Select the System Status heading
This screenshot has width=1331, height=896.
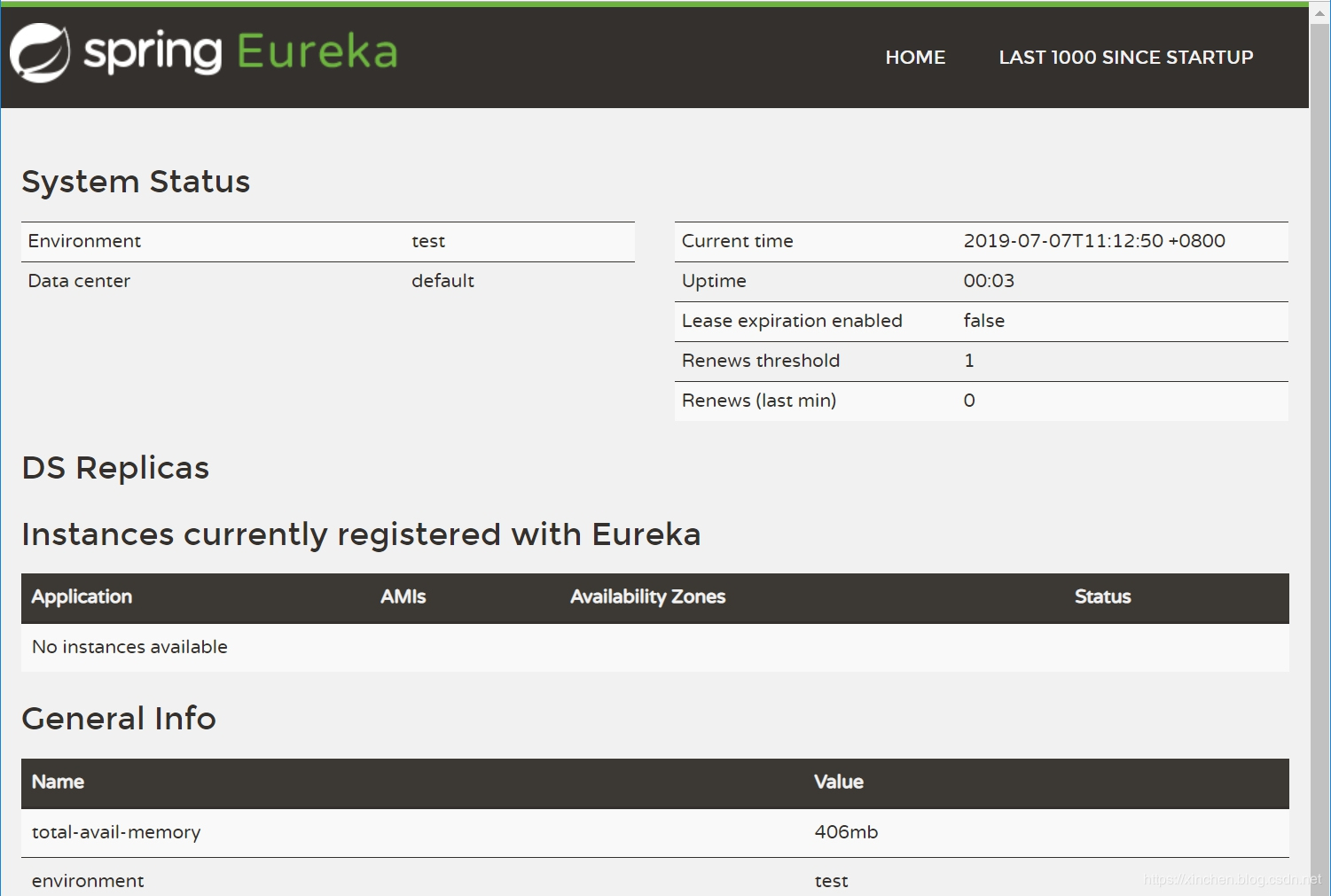point(136,182)
